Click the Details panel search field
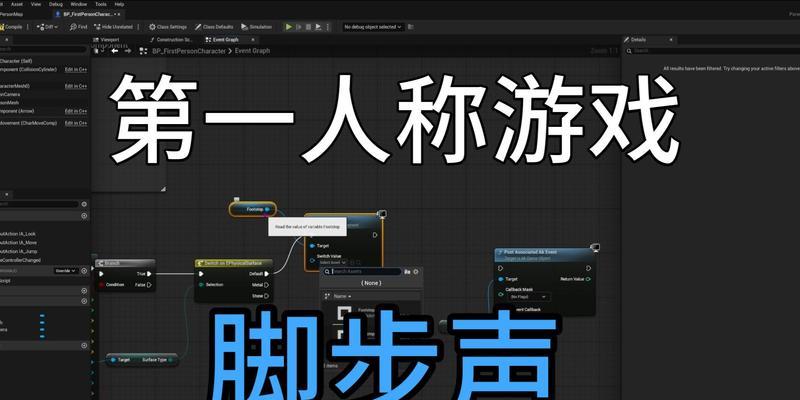Screen dimensions: 800x400 pyautogui.click(x=712, y=51)
